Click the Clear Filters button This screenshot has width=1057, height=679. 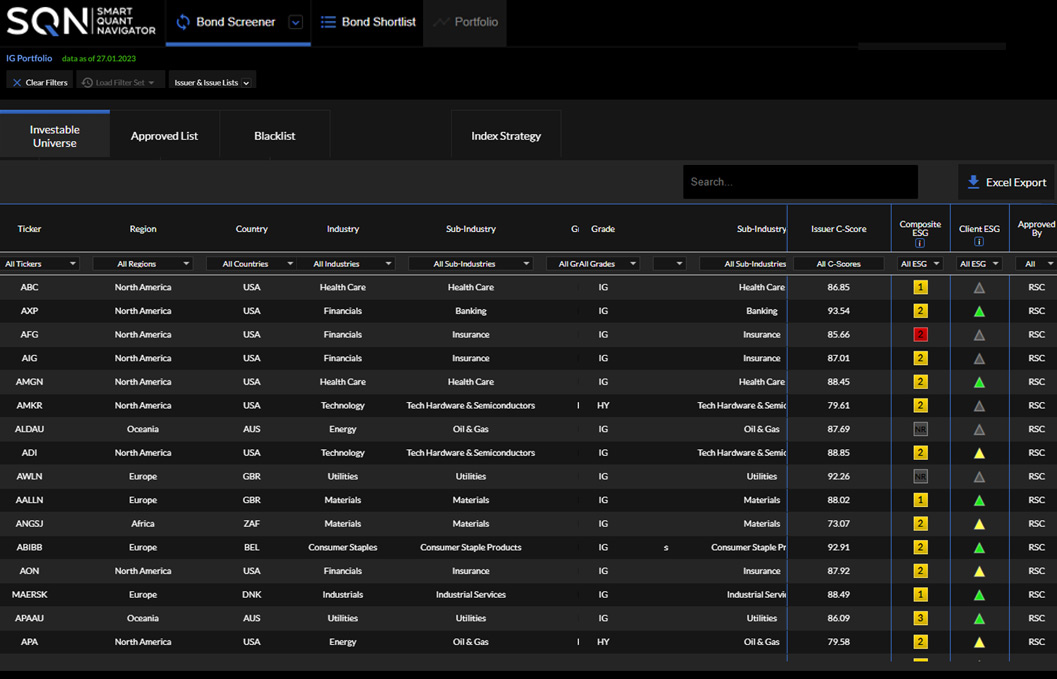(40, 83)
